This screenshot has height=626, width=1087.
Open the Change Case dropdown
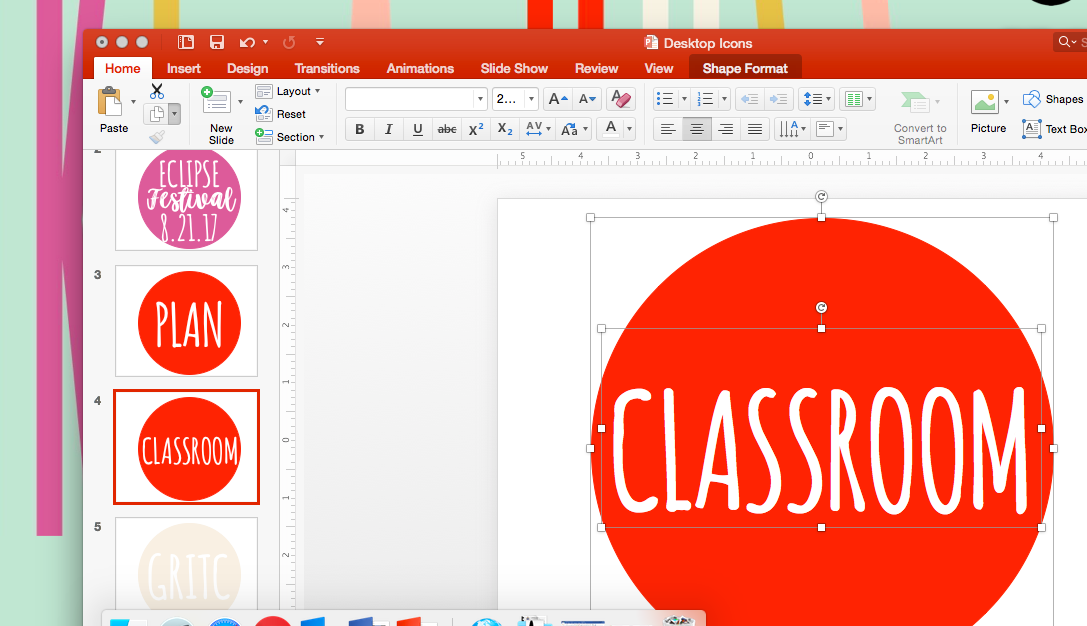(x=574, y=129)
